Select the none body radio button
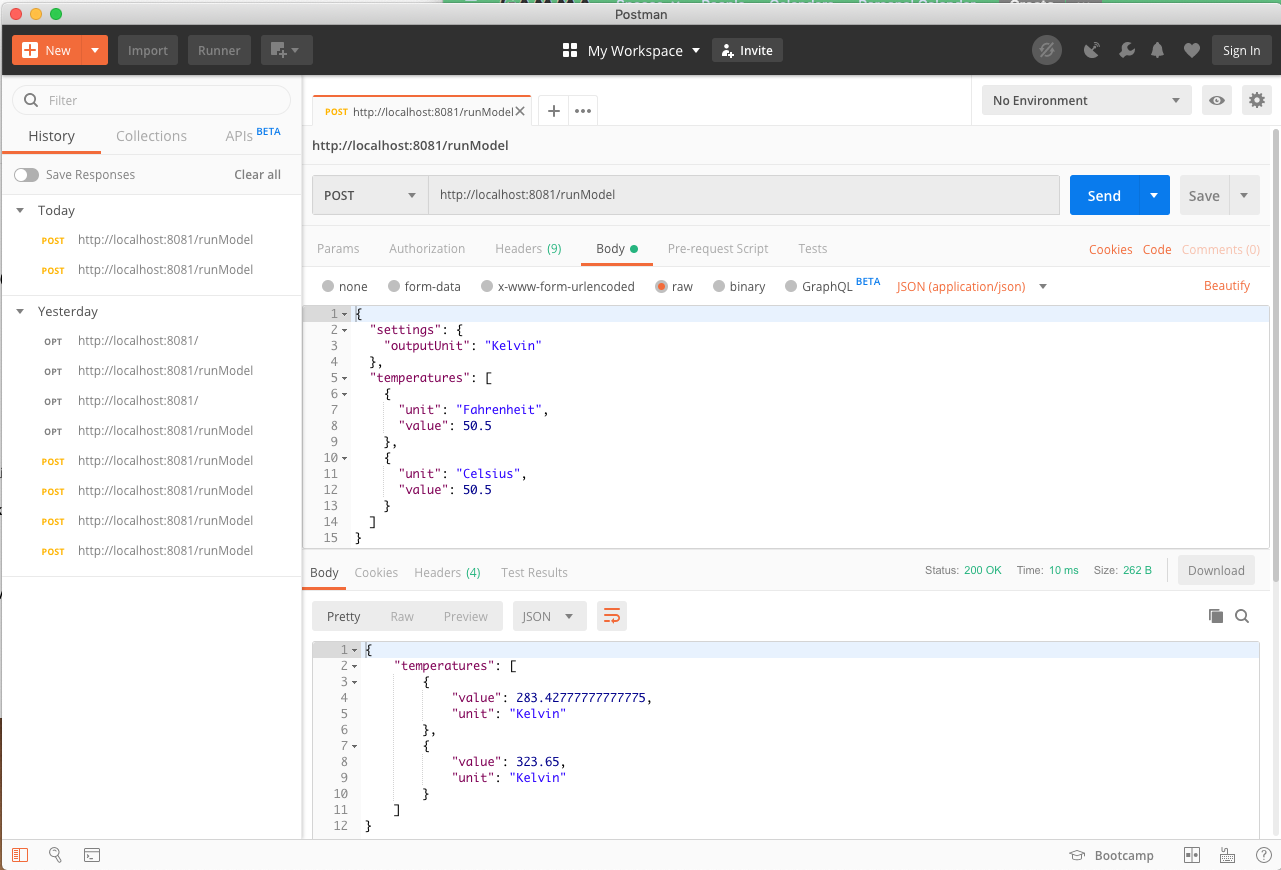This screenshot has height=870, width=1281. 328,286
